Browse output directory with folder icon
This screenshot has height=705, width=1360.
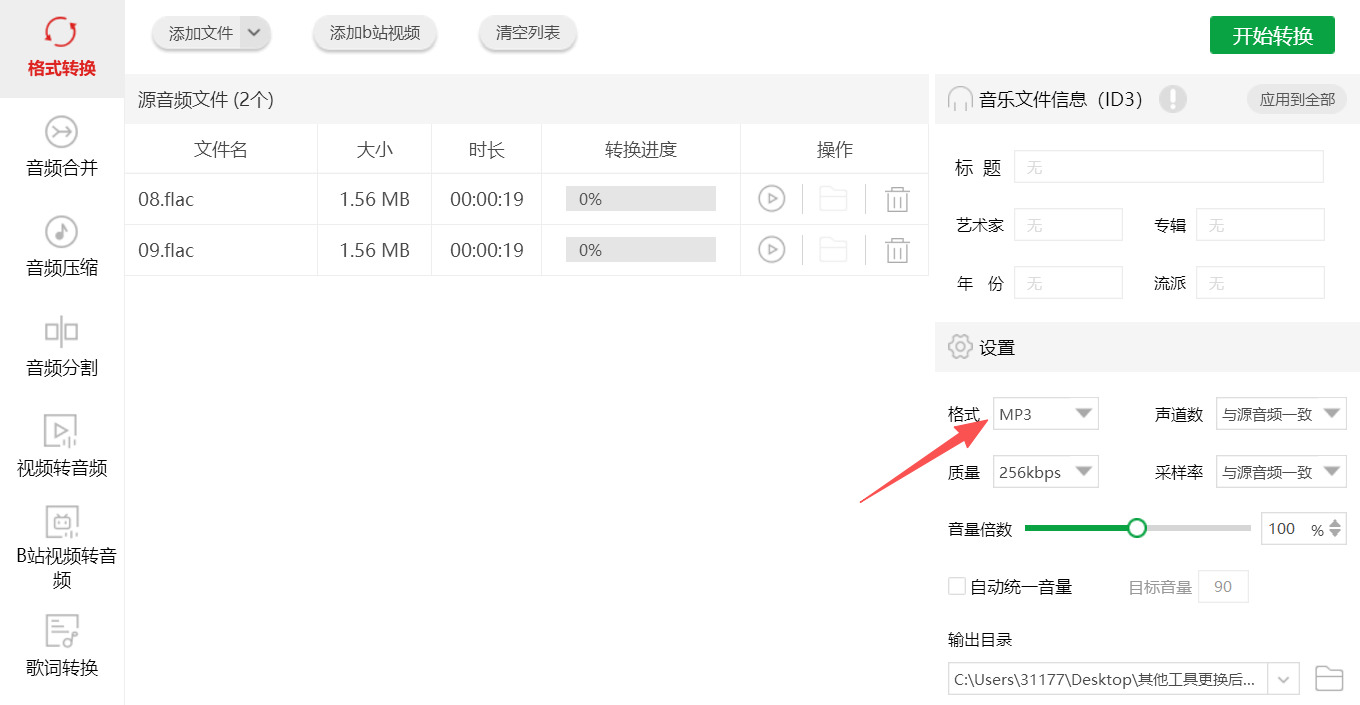1329,678
